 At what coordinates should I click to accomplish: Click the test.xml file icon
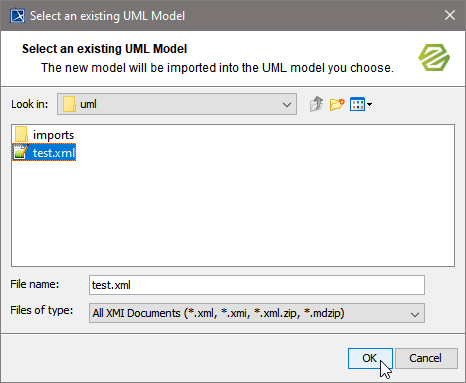[21, 153]
